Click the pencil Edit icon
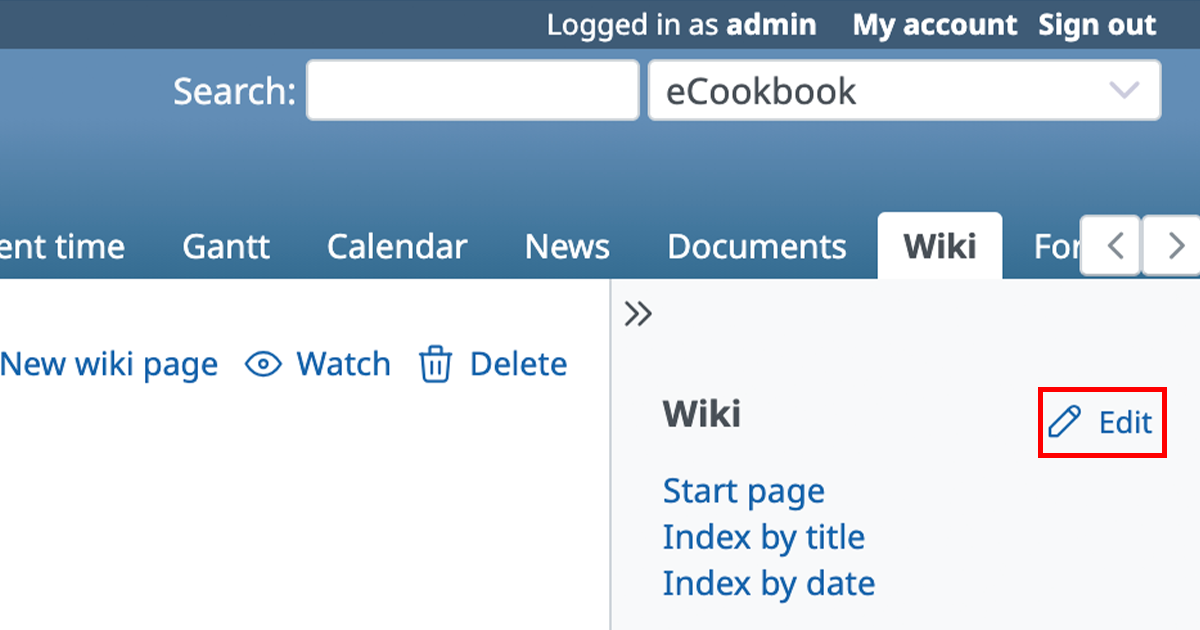 point(1065,423)
